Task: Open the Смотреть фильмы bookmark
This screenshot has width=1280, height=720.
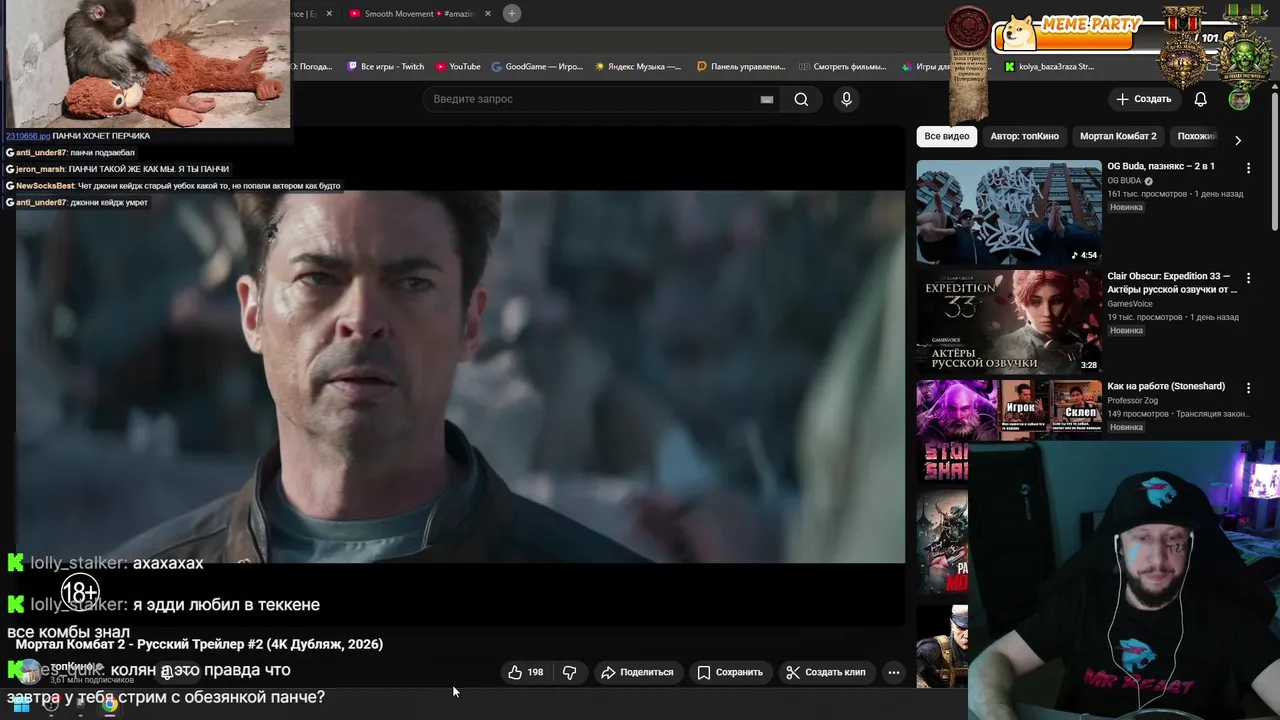Action: pos(843,67)
